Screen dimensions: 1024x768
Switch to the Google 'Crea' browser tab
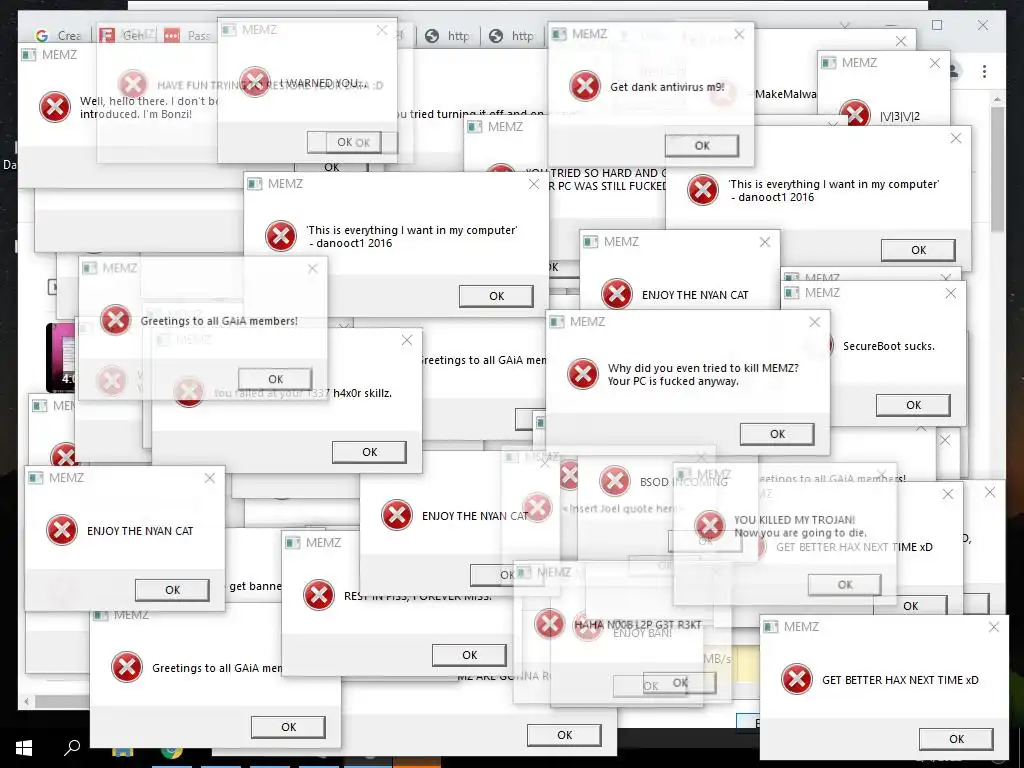tap(59, 36)
